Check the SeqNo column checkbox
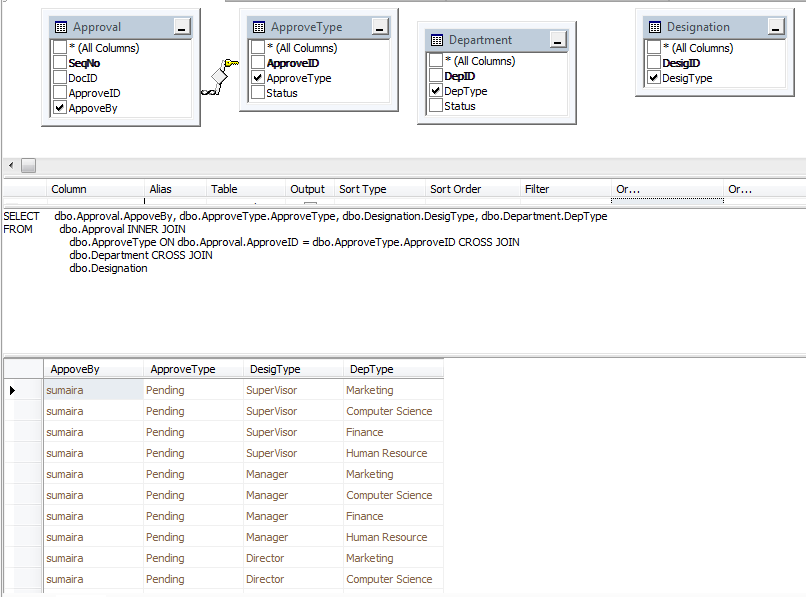The width and height of the screenshot is (806, 597). [60, 63]
